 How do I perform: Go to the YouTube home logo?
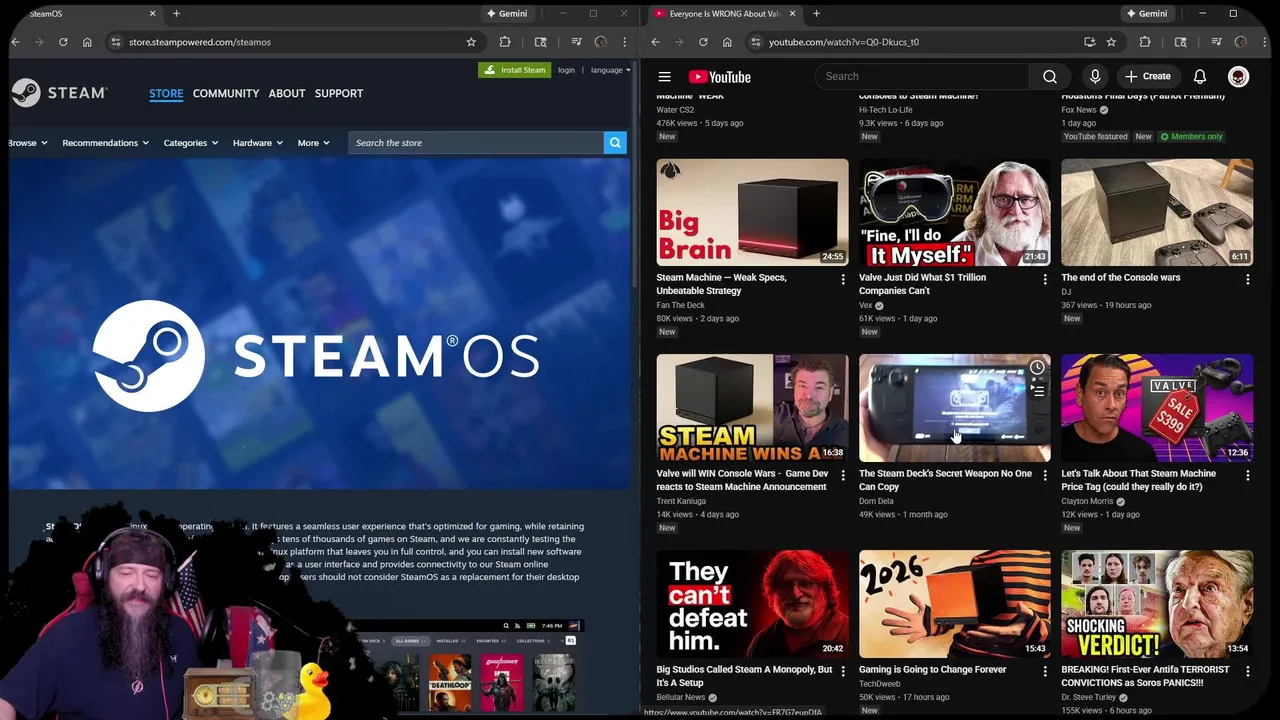(720, 77)
